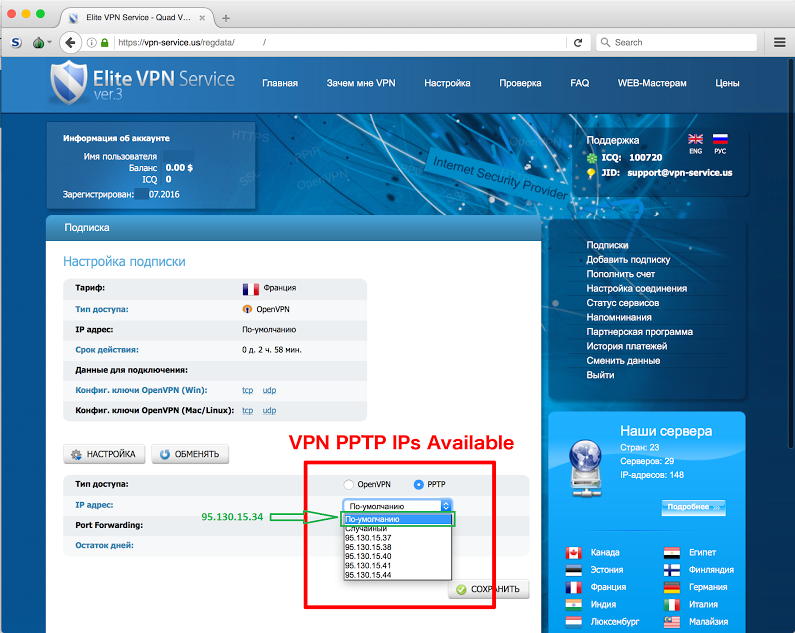Click the Canada flag icon

coord(573,552)
